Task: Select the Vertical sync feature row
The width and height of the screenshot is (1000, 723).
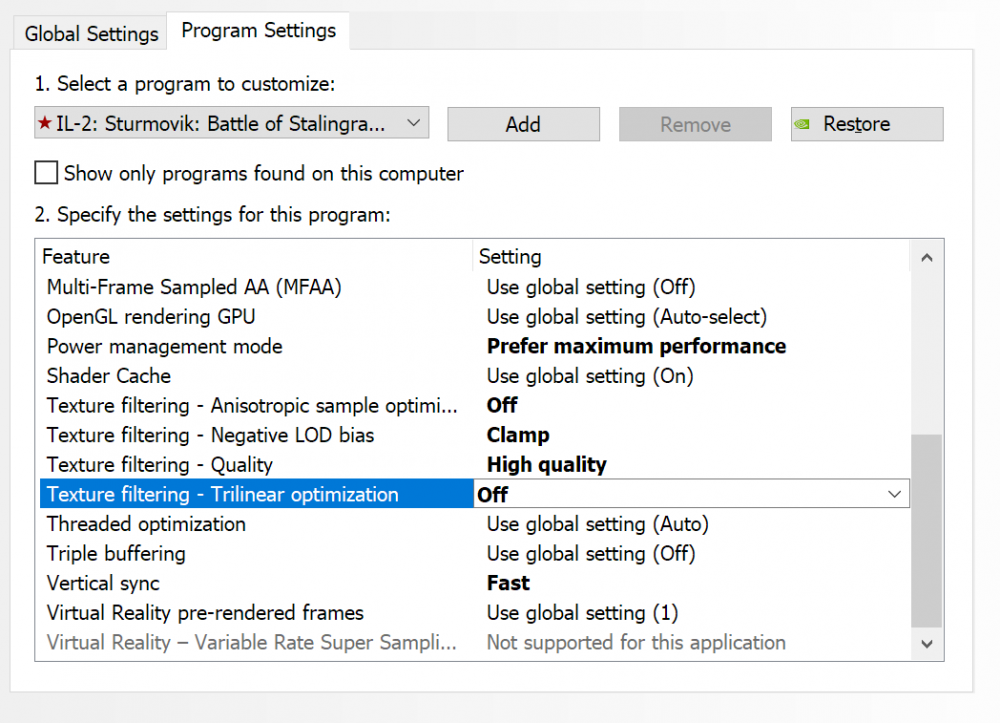Action: [103, 583]
